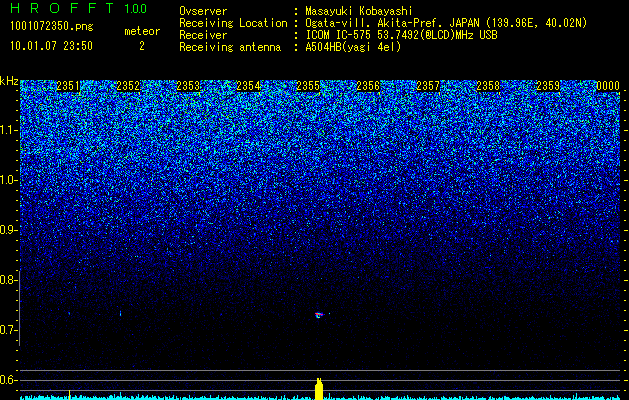Viewport: 629px width, 400px height.
Task: Click the A504HB(yagi 4el) antenna text
Action: [x=353, y=47]
